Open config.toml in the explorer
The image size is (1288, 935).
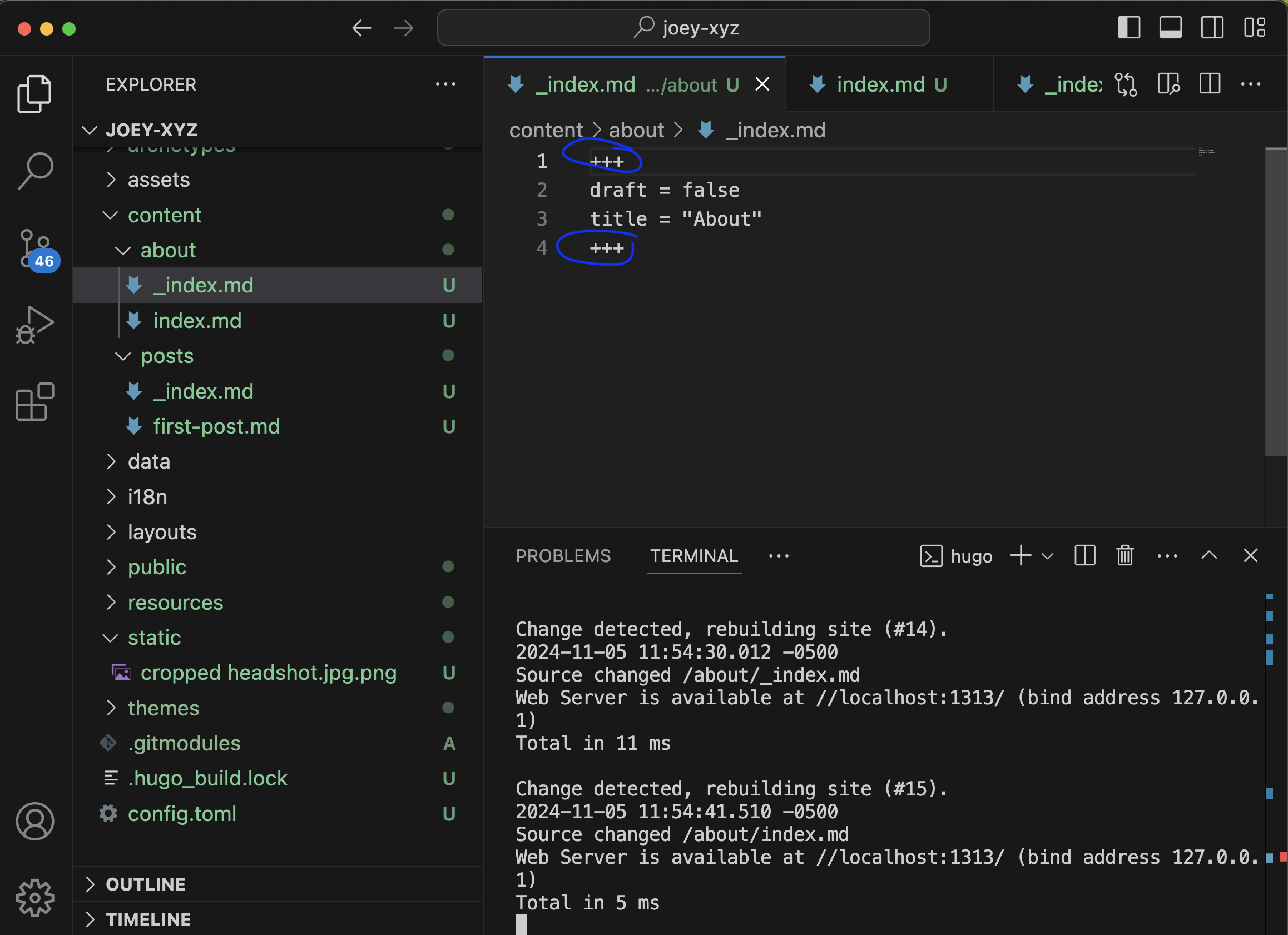[182, 813]
